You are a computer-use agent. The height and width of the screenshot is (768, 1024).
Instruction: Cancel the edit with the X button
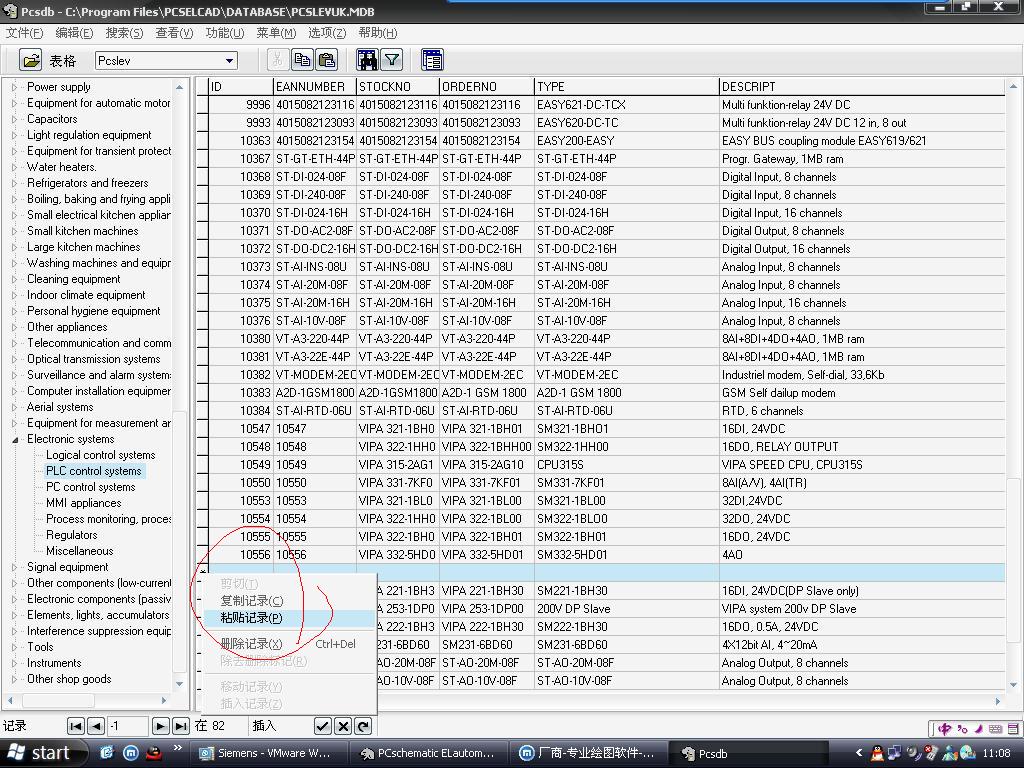344,726
